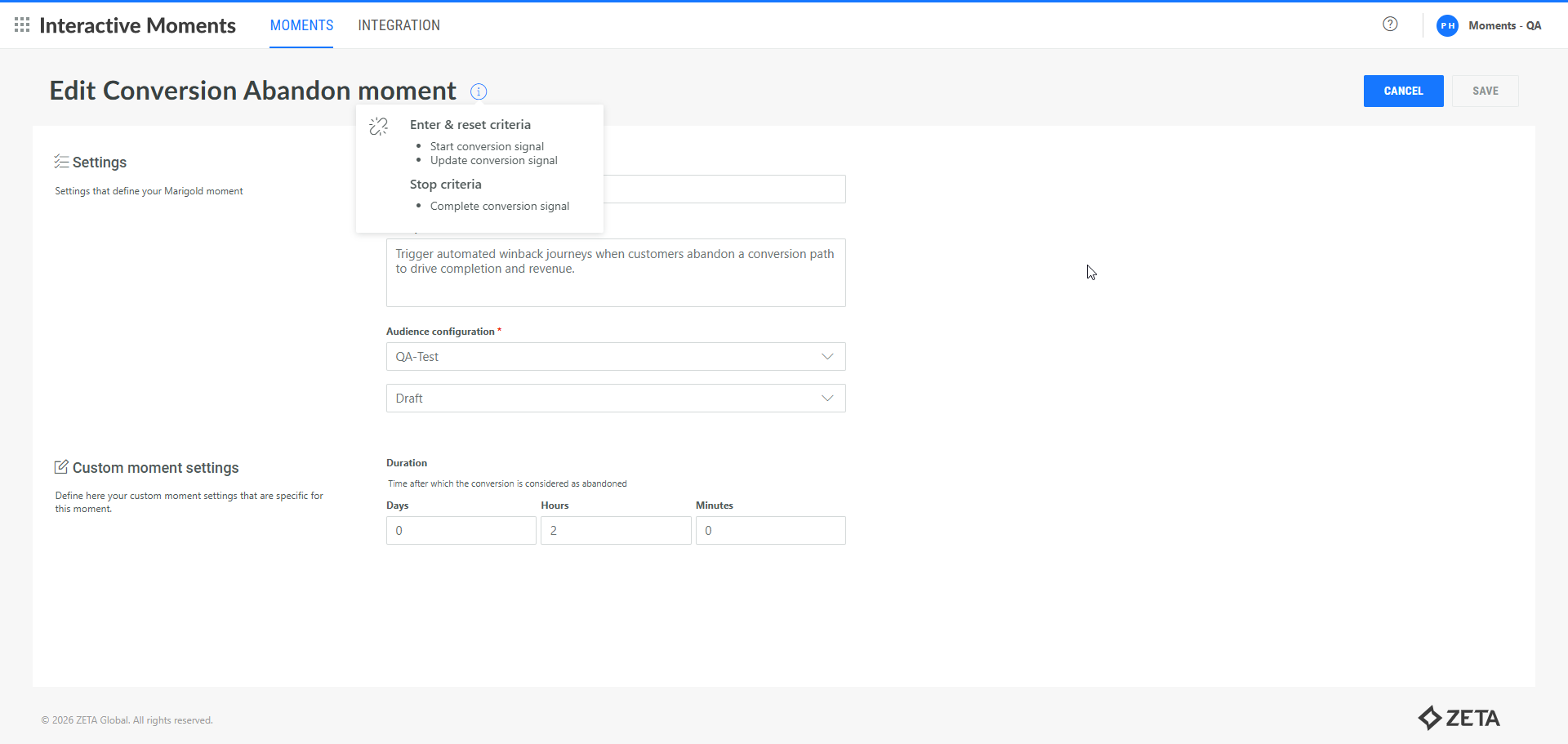Click the help question mark icon
Viewport: 1568px width, 744px height.
pos(1390,25)
